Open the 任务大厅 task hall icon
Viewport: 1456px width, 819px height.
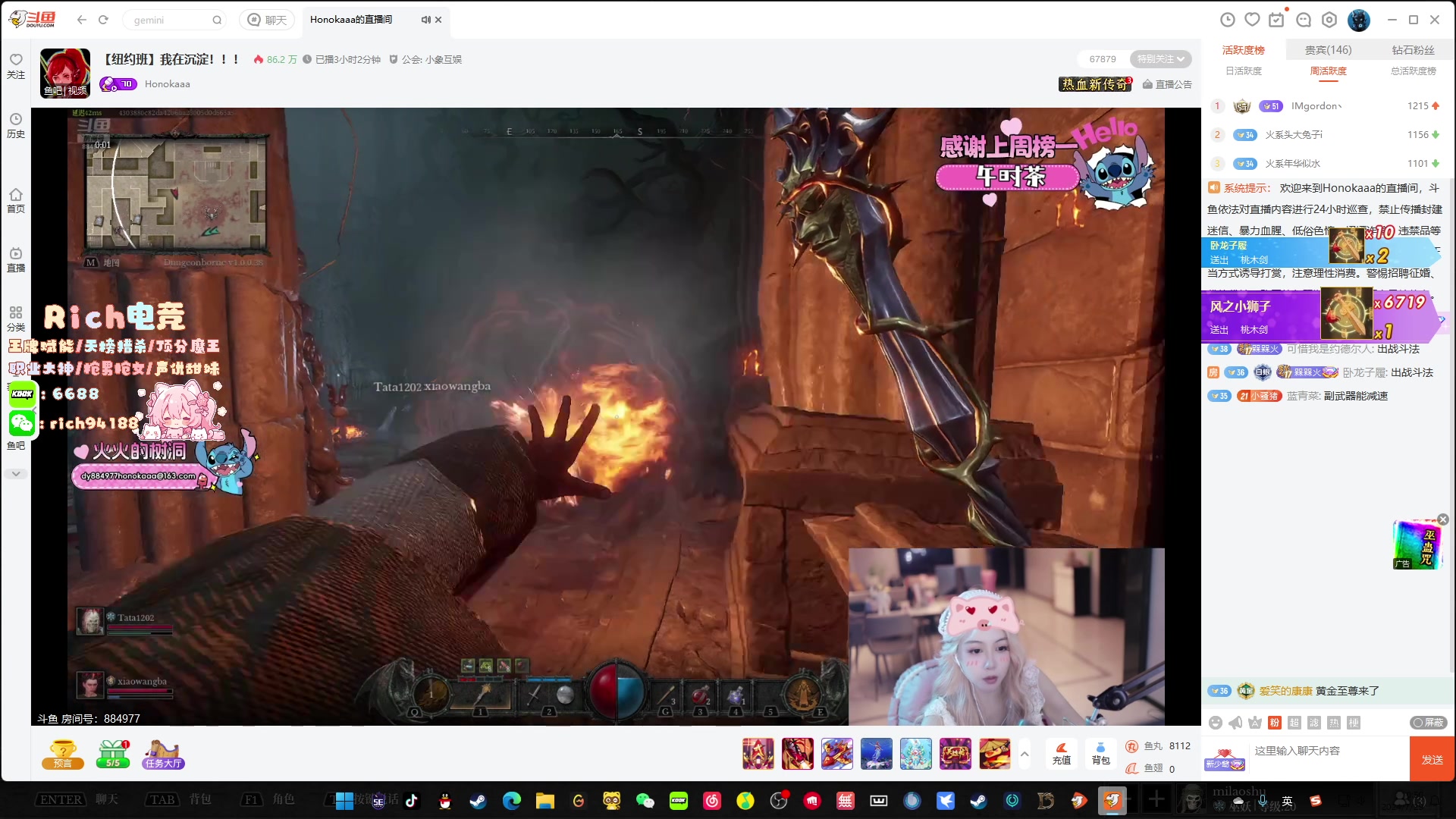coord(163,754)
